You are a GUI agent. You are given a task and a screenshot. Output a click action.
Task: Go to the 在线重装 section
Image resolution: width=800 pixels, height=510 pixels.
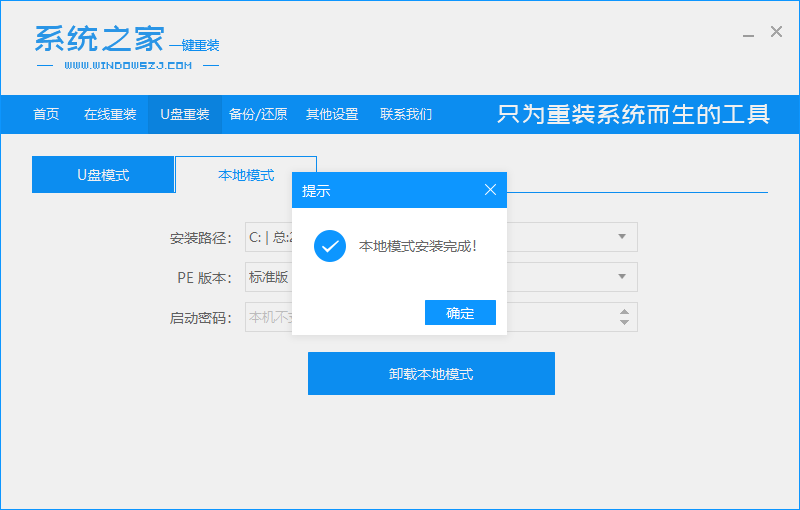point(110,114)
